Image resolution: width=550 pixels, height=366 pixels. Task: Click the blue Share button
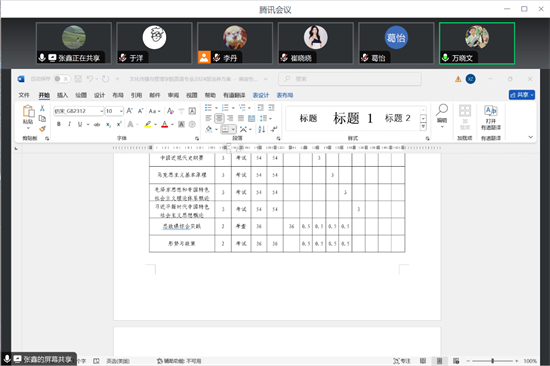[522, 95]
